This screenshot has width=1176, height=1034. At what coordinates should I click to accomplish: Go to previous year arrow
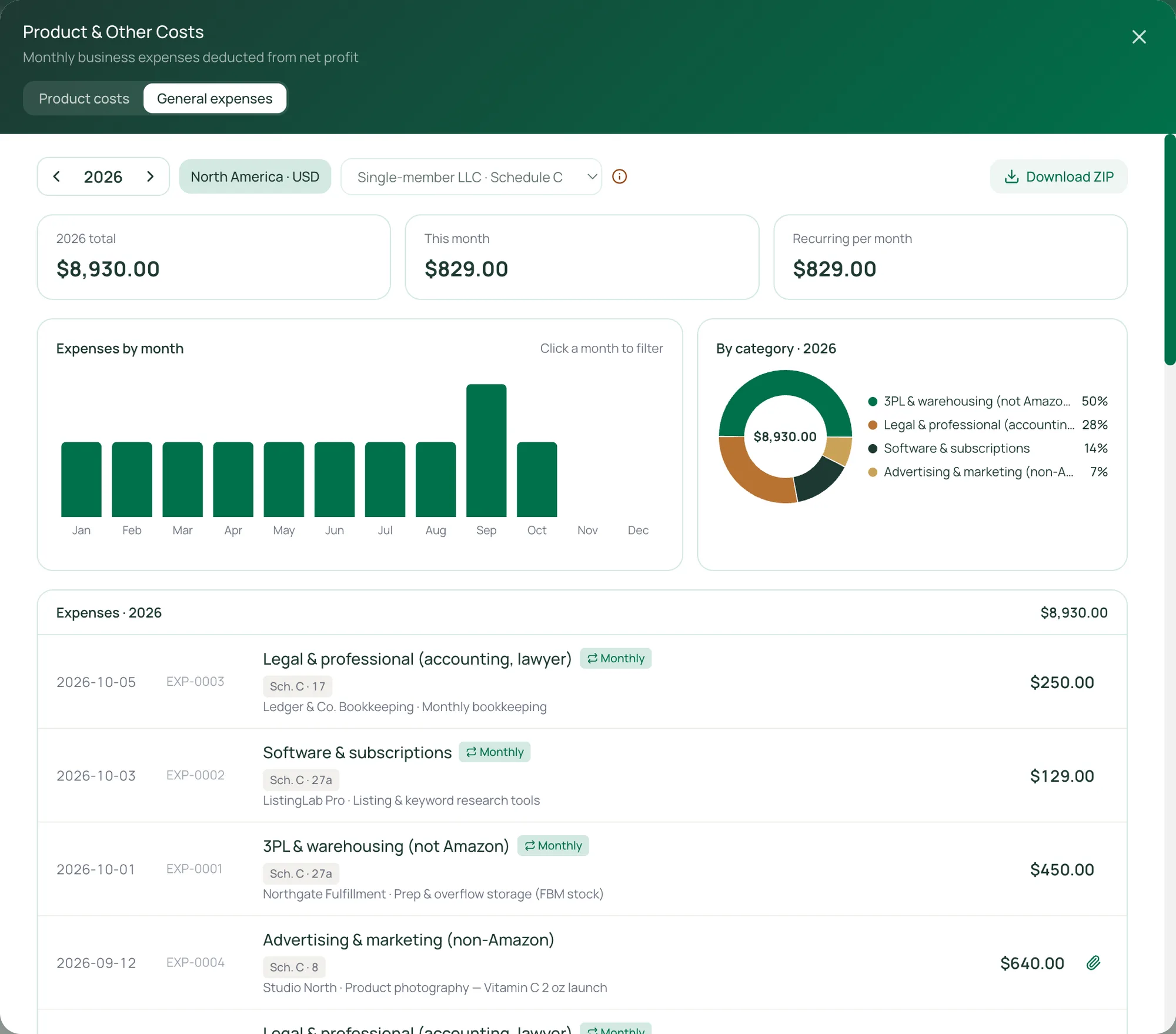pos(56,176)
